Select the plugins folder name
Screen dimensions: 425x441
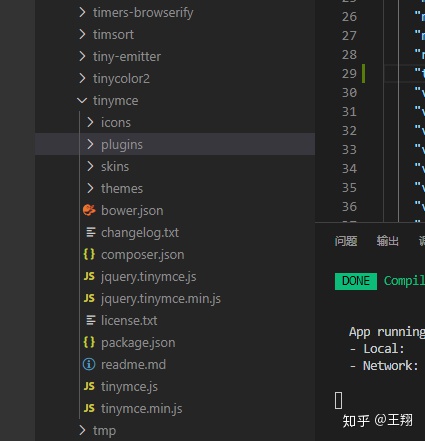(x=122, y=144)
